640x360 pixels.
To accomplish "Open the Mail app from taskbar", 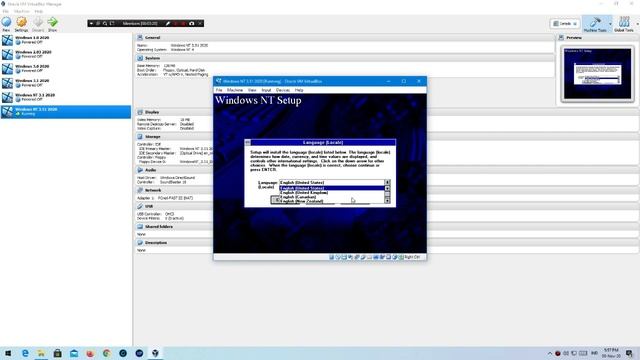I will pos(74,353).
